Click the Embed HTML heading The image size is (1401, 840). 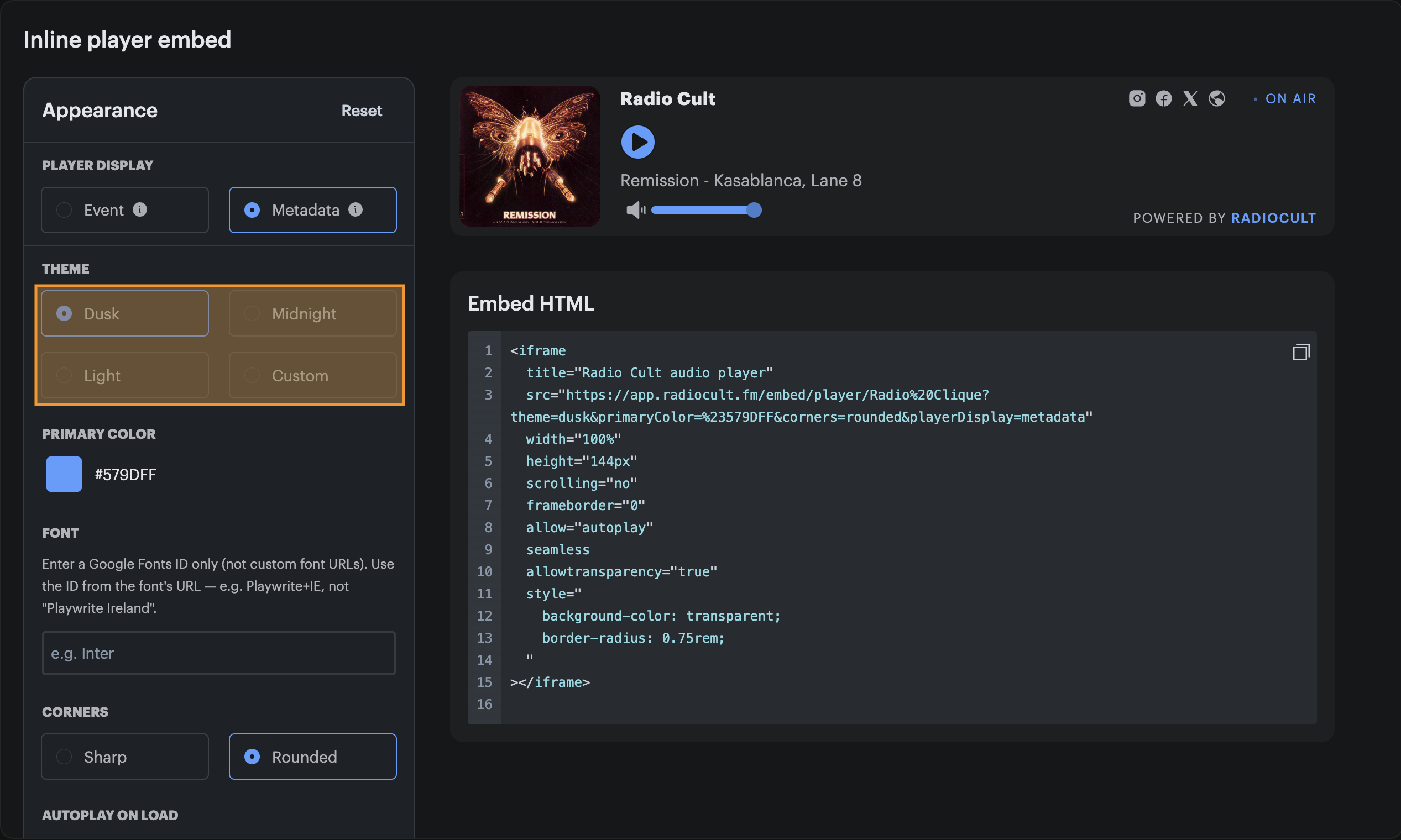pos(531,303)
